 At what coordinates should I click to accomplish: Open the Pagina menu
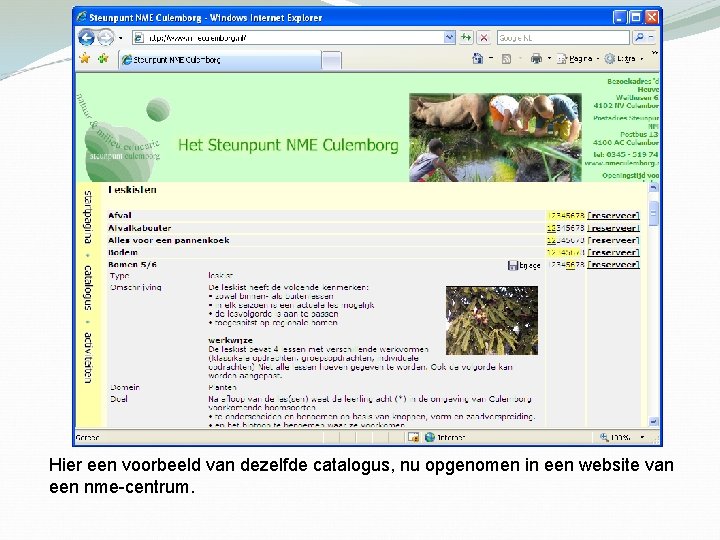[577, 59]
